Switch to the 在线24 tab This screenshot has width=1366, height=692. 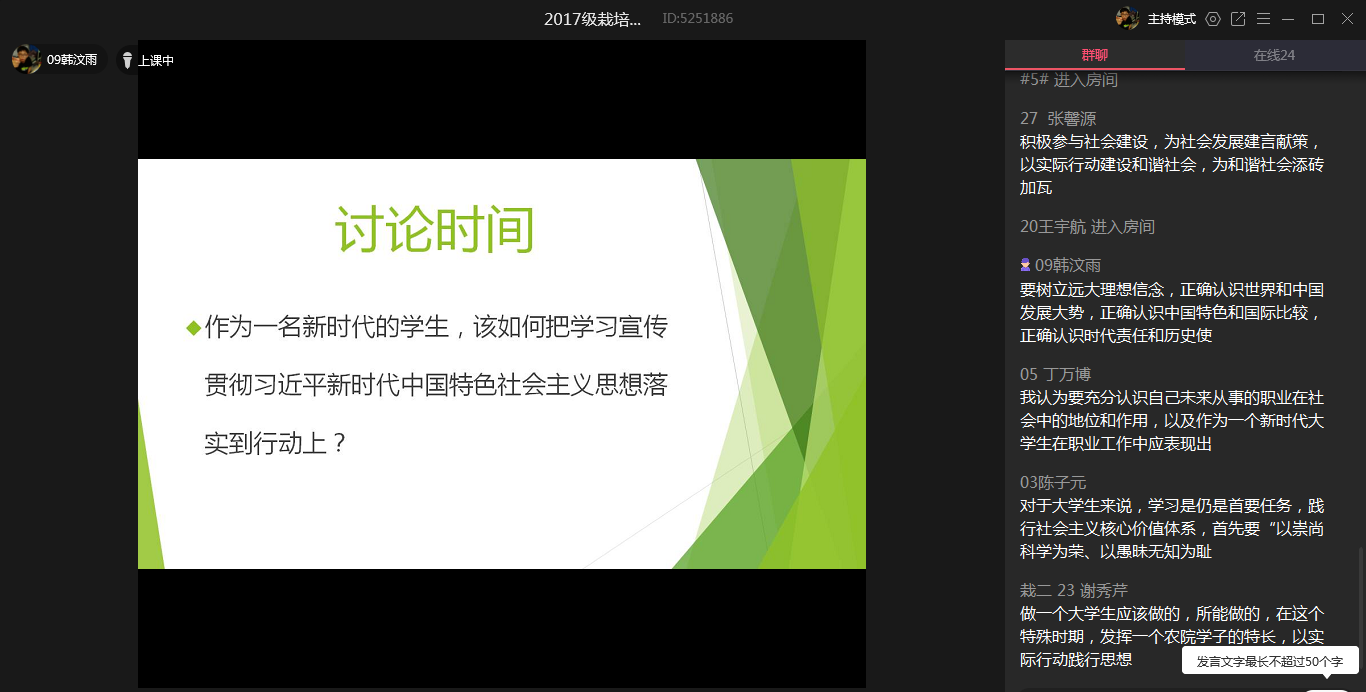pyautogui.click(x=1274, y=55)
